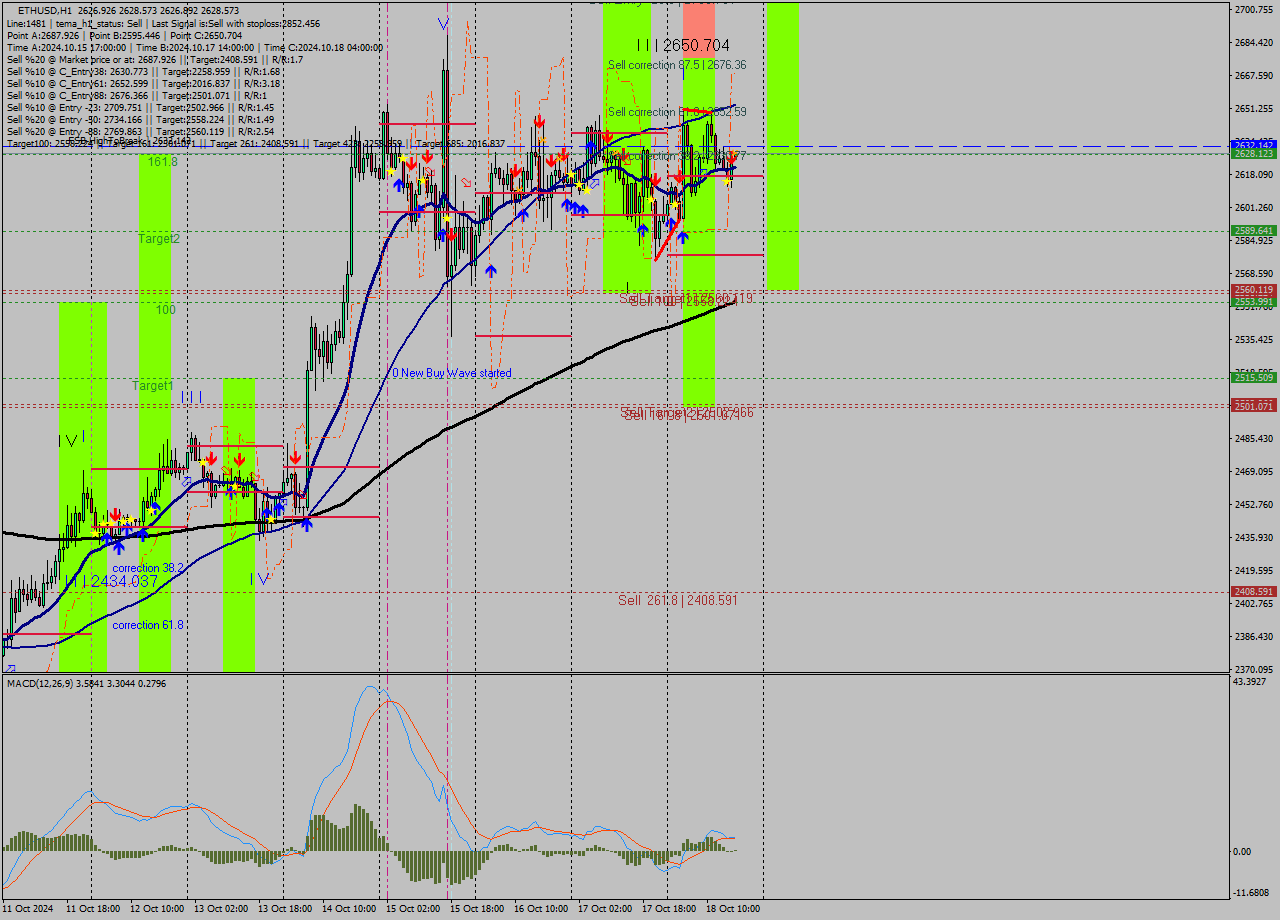Click the 2452.760 price scale value

(1253, 504)
